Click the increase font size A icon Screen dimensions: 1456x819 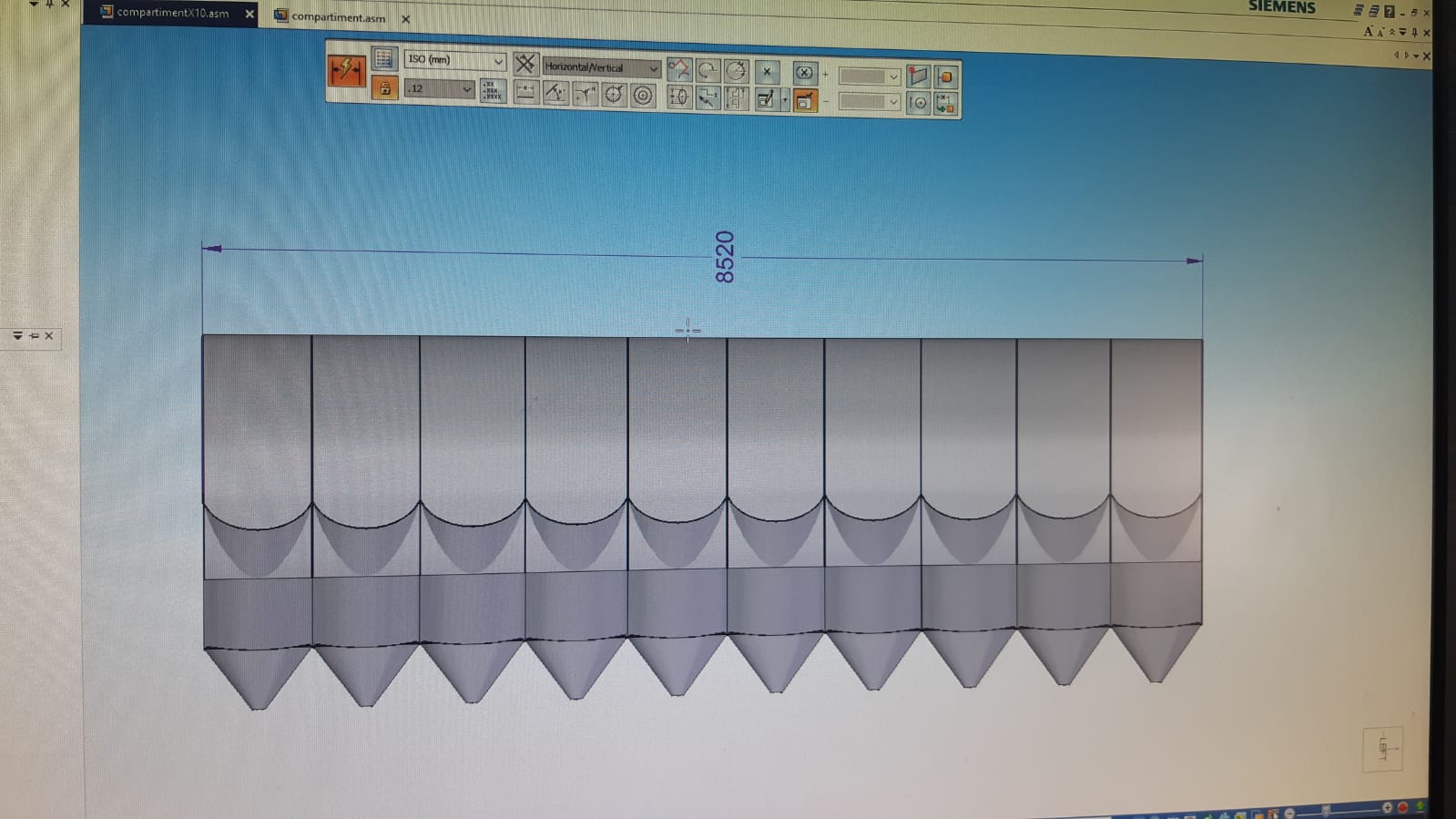[x=1368, y=31]
